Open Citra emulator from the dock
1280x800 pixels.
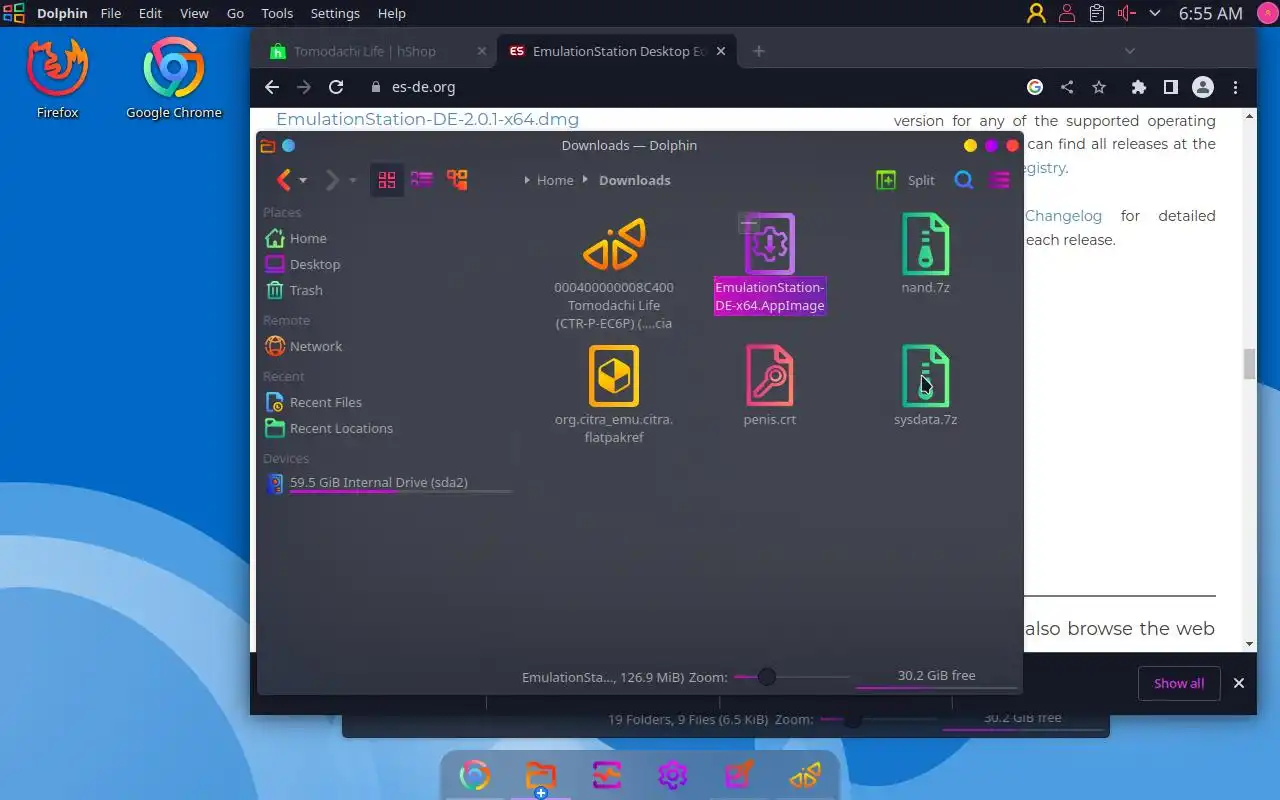click(804, 776)
